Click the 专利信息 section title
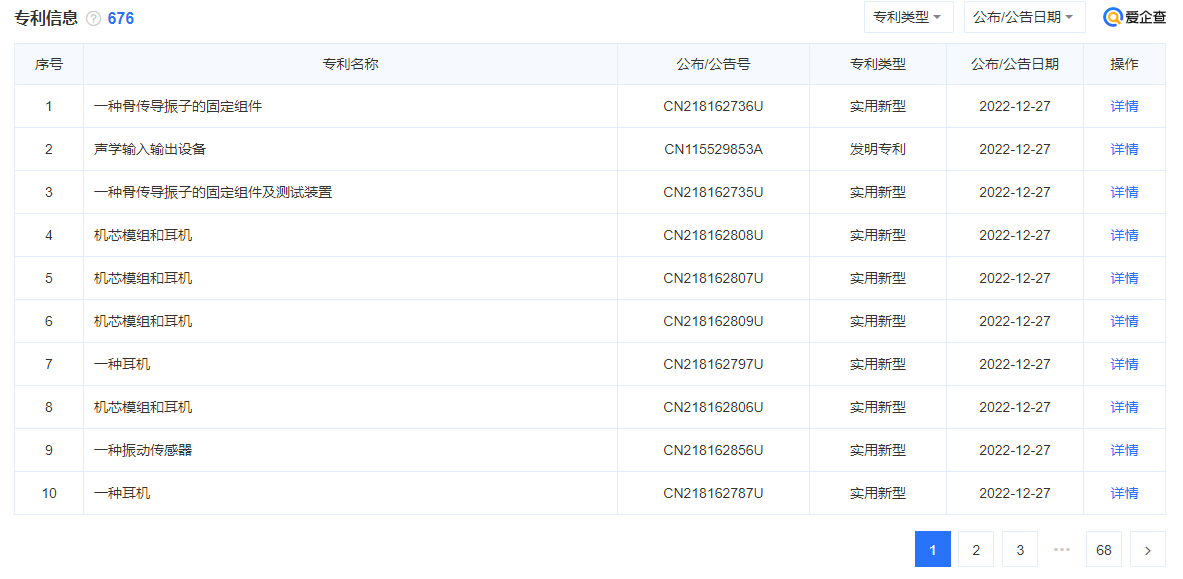Screen dimensions: 1183x579 [46, 19]
